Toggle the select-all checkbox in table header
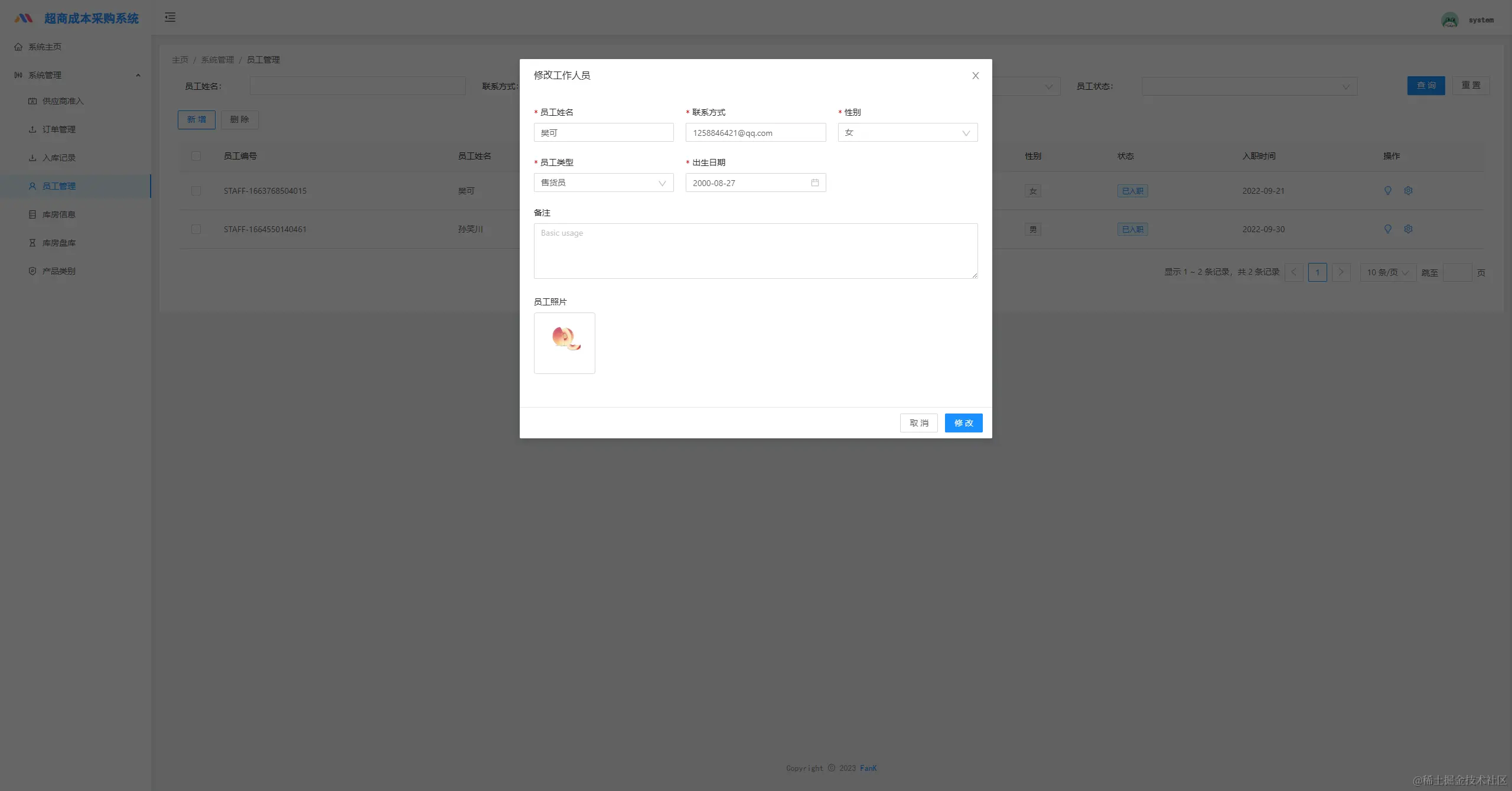1512x791 pixels. pos(196,156)
